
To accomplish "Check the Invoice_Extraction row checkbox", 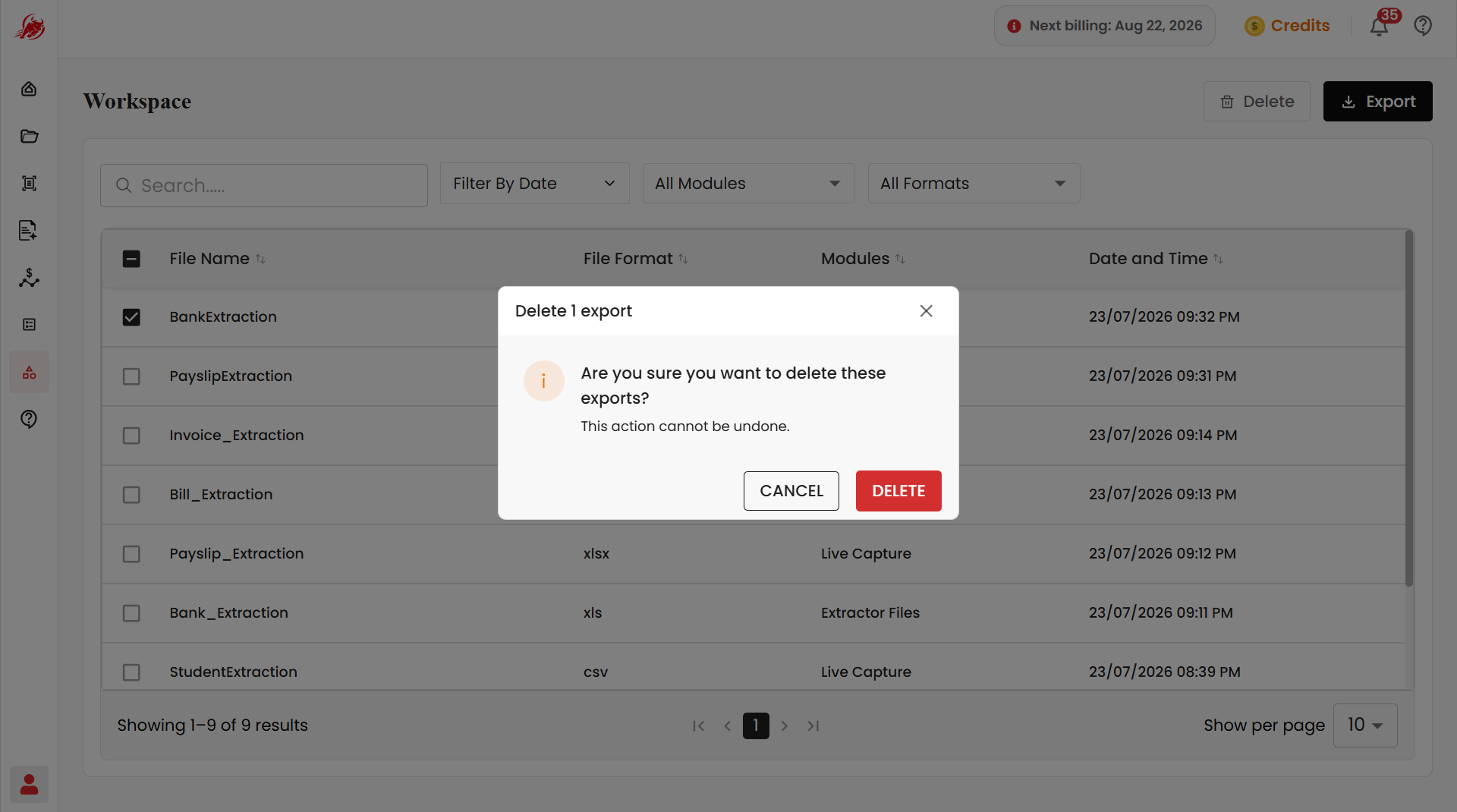I will point(131,436).
